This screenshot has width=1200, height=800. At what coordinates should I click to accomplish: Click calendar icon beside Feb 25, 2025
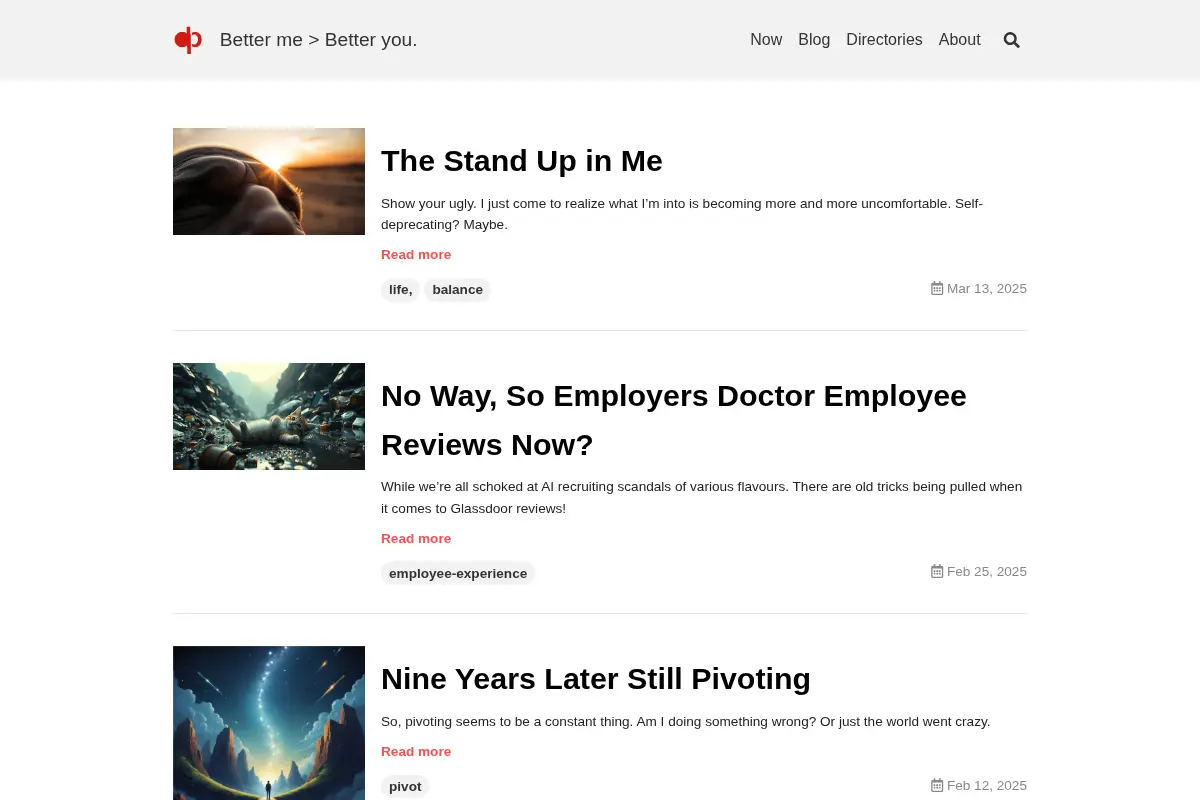937,571
